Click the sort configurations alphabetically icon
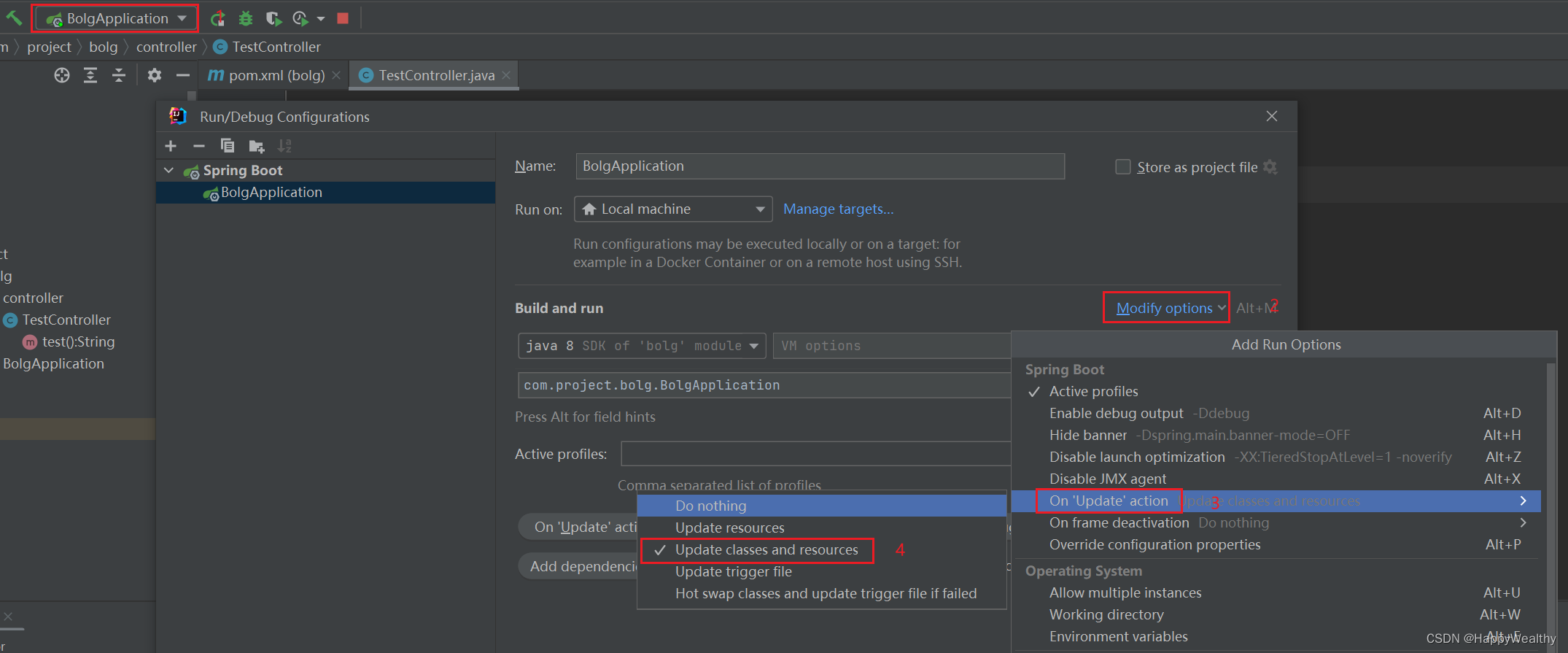Viewport: 1568px width, 653px height. pos(284,146)
